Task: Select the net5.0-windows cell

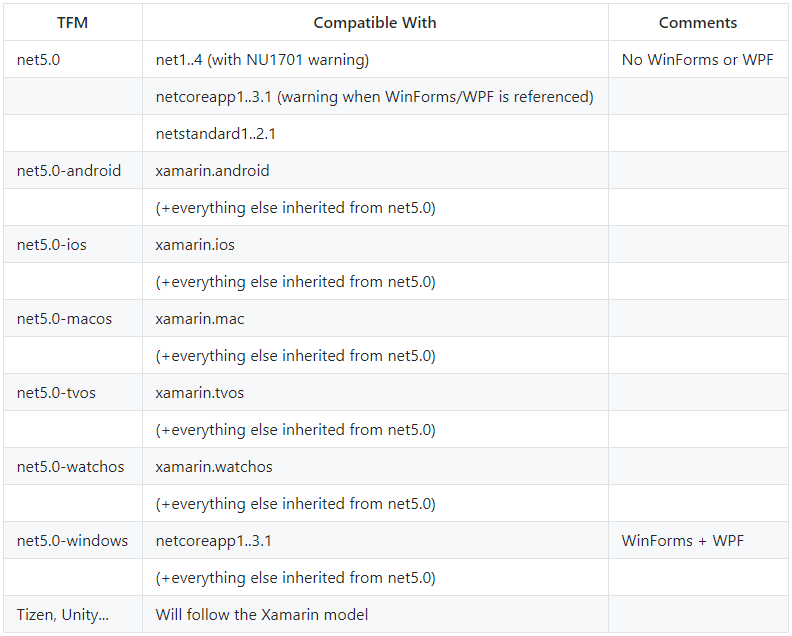Action: point(72,541)
